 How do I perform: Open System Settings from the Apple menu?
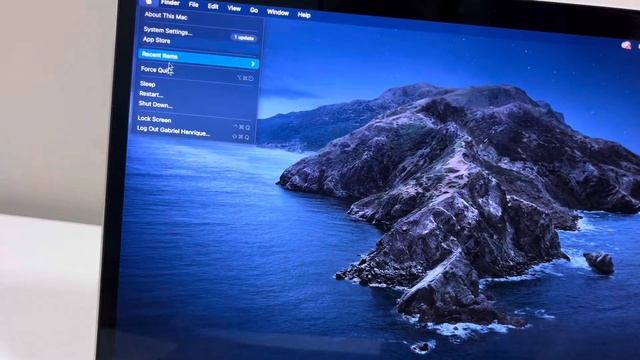168,31
